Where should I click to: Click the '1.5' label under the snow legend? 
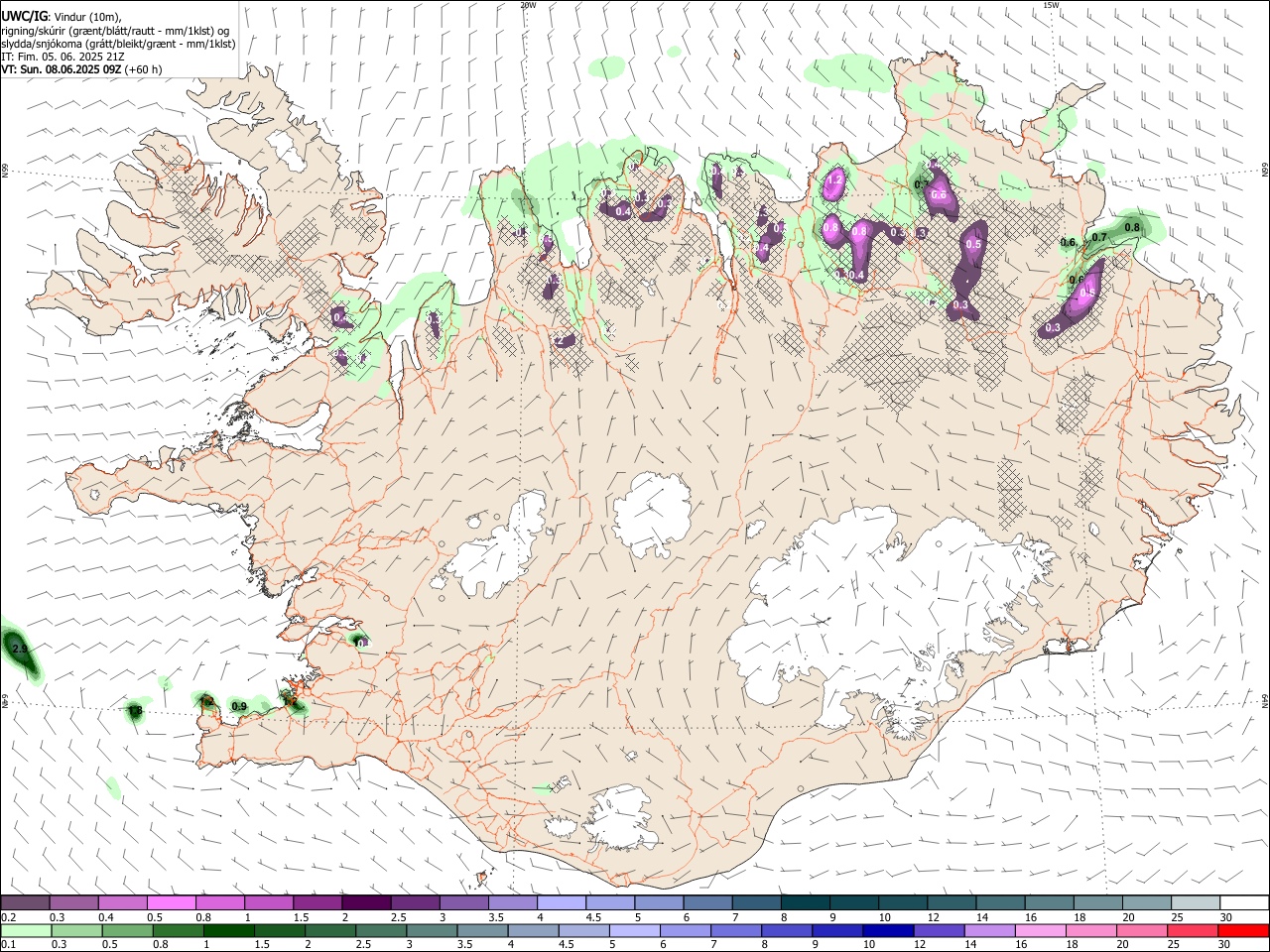[x=300, y=917]
